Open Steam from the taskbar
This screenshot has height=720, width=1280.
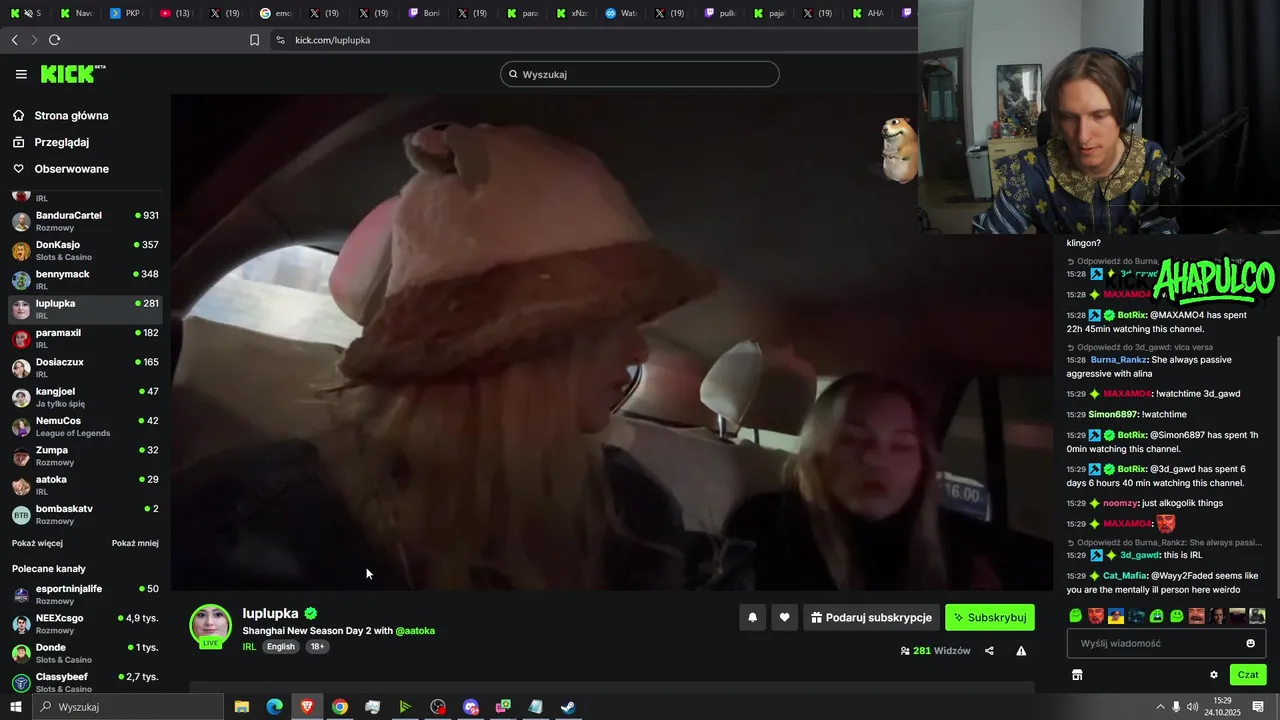tap(568, 707)
